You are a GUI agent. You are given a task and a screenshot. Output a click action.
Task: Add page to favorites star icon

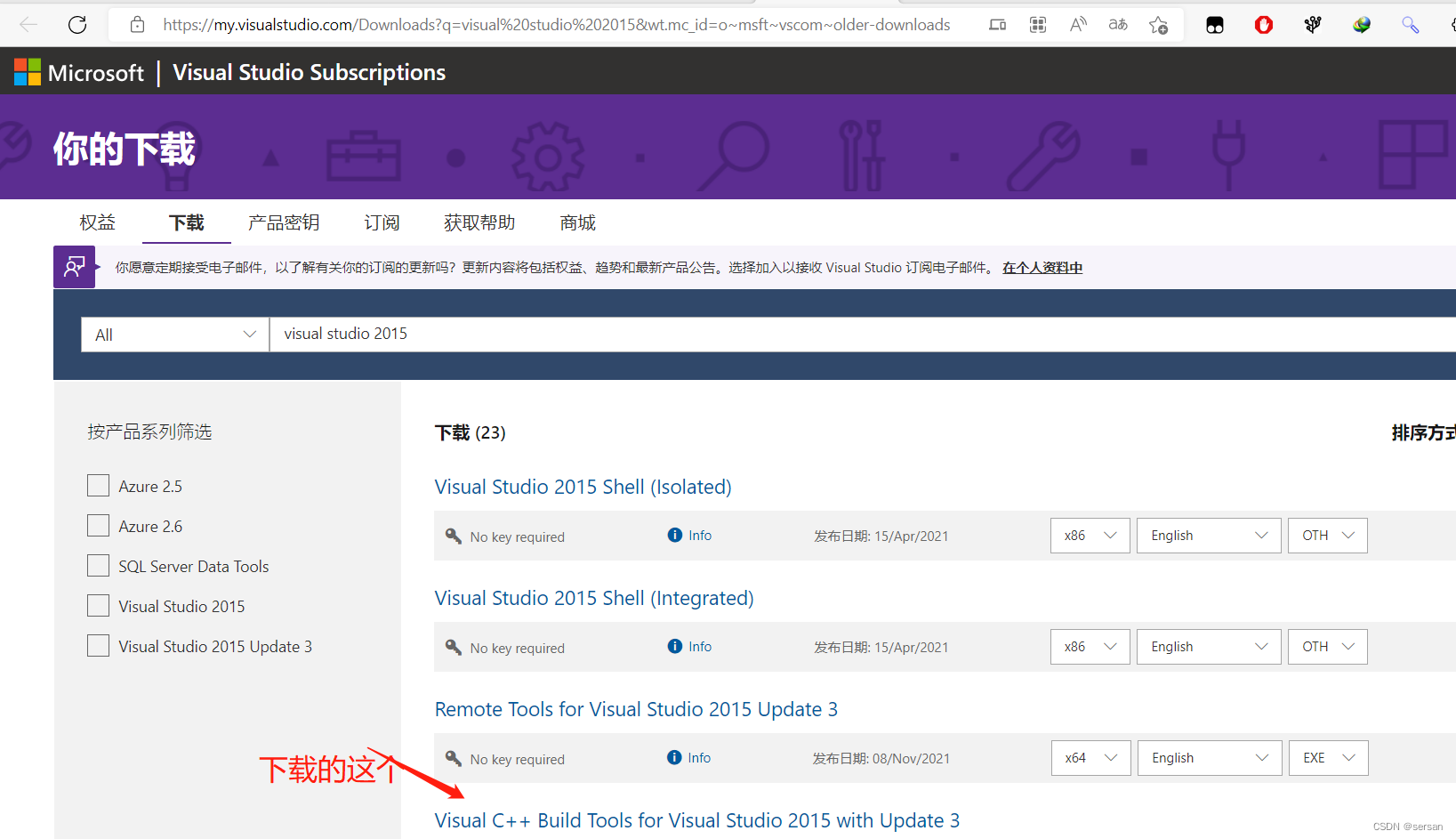tap(1158, 25)
